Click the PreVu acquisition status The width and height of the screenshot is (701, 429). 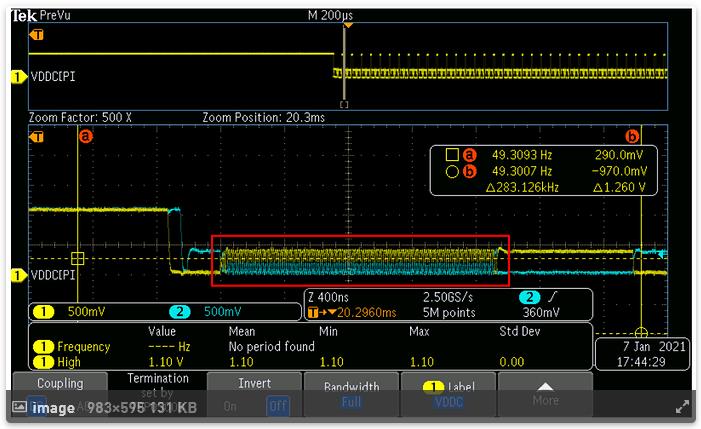click(55, 15)
